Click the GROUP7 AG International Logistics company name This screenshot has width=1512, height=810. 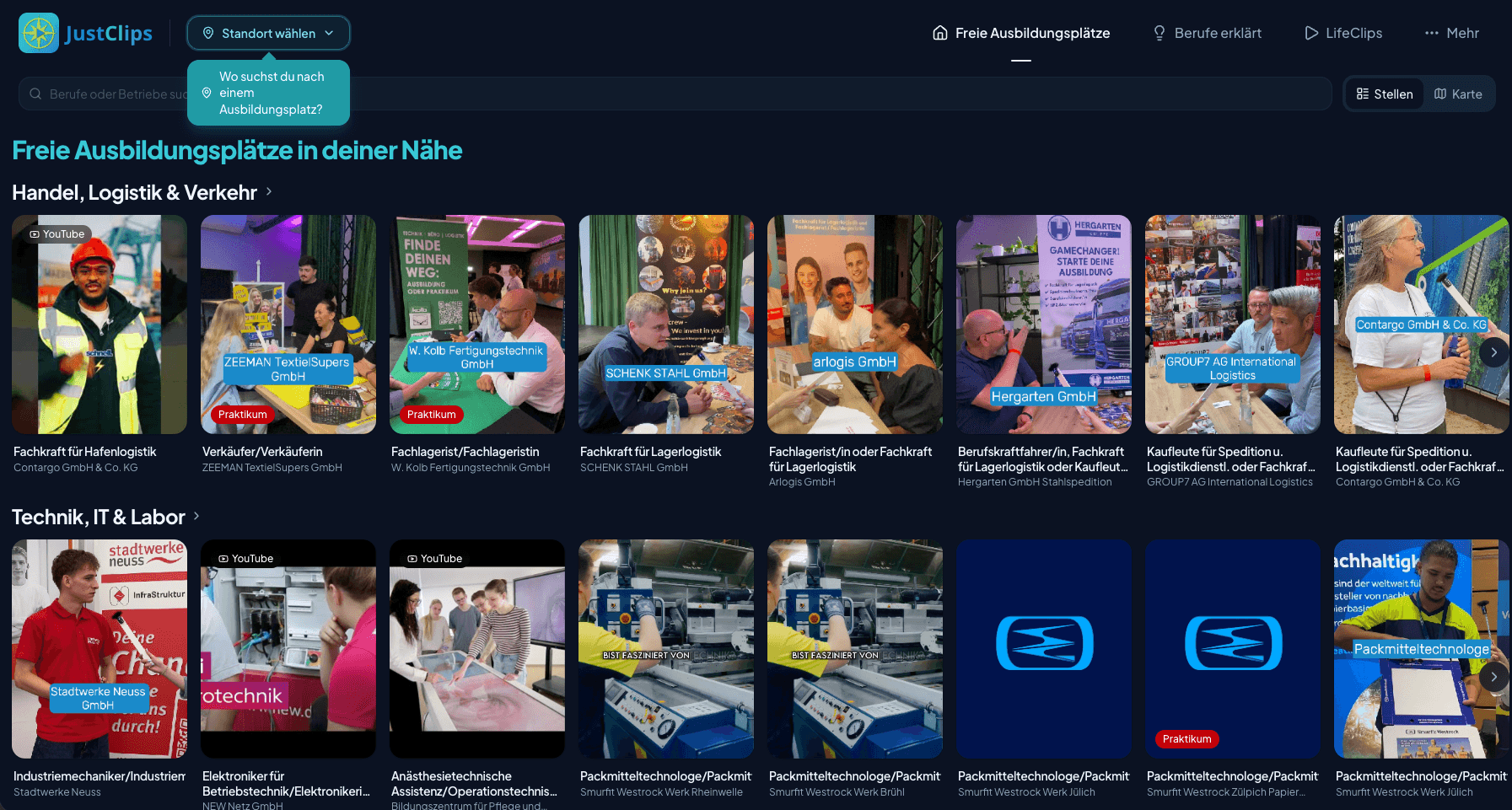click(x=1230, y=482)
